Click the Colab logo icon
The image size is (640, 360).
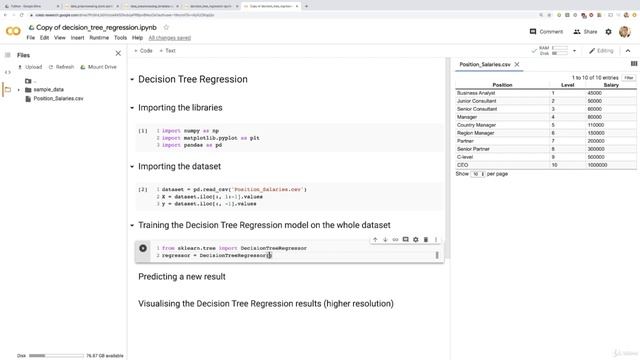(x=13, y=31)
